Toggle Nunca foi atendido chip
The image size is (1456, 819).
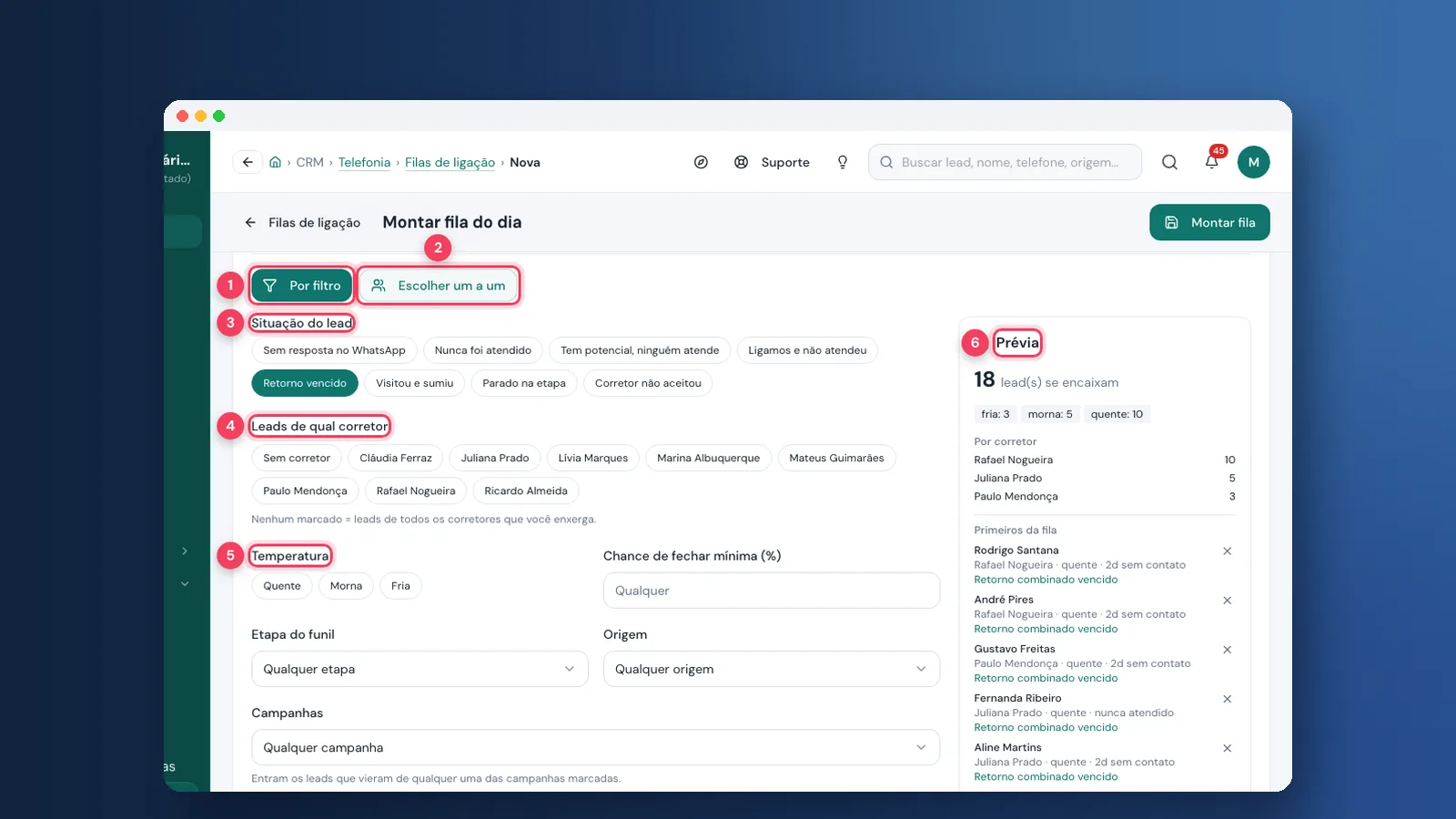(483, 350)
